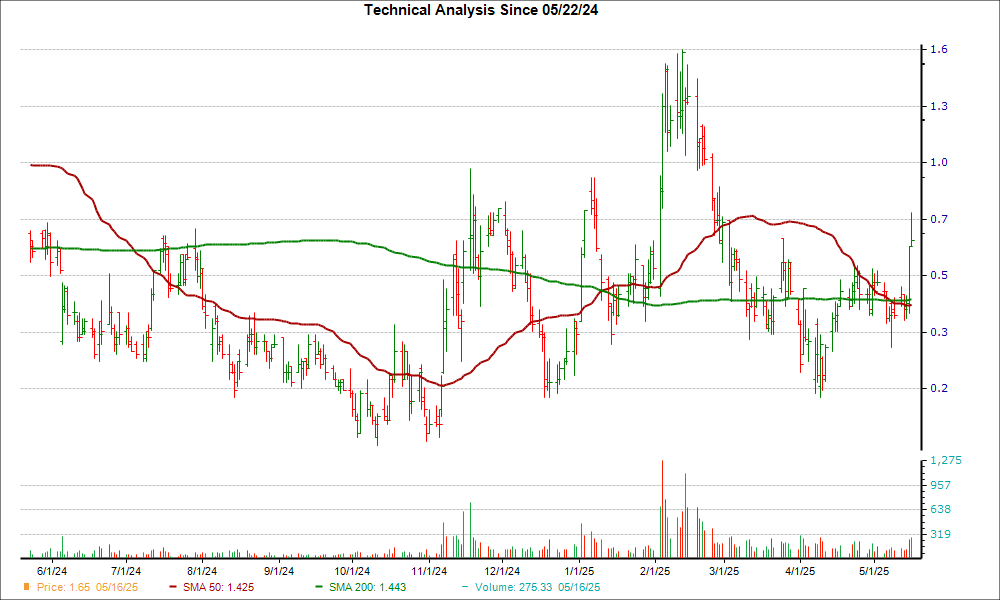Image resolution: width=1000 pixels, height=600 pixels.
Task: Click the 957 volume axis label
Action: (941, 485)
